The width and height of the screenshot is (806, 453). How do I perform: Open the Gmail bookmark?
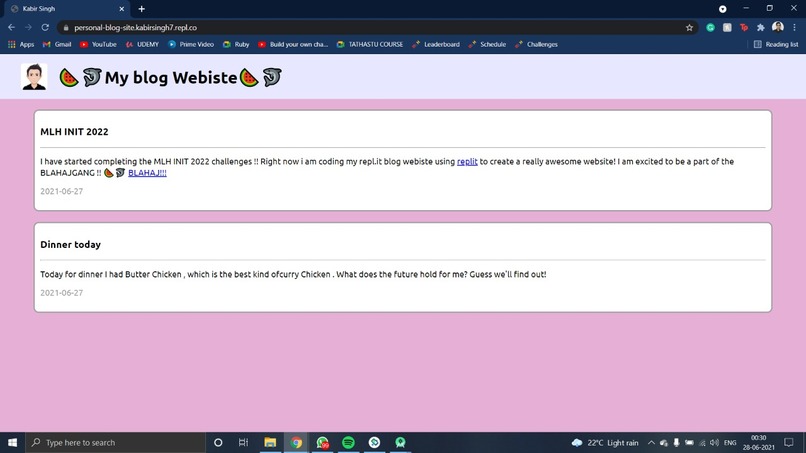tap(57, 45)
